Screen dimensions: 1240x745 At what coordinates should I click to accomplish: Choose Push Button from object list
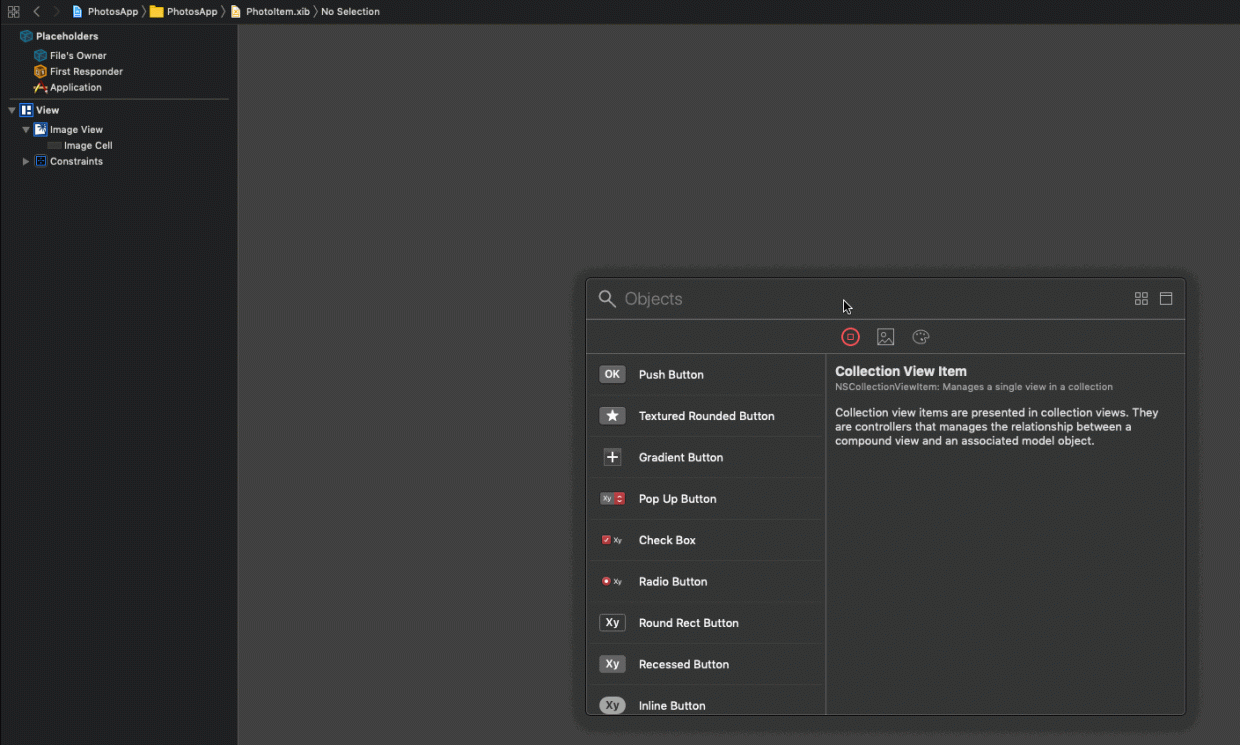click(671, 375)
